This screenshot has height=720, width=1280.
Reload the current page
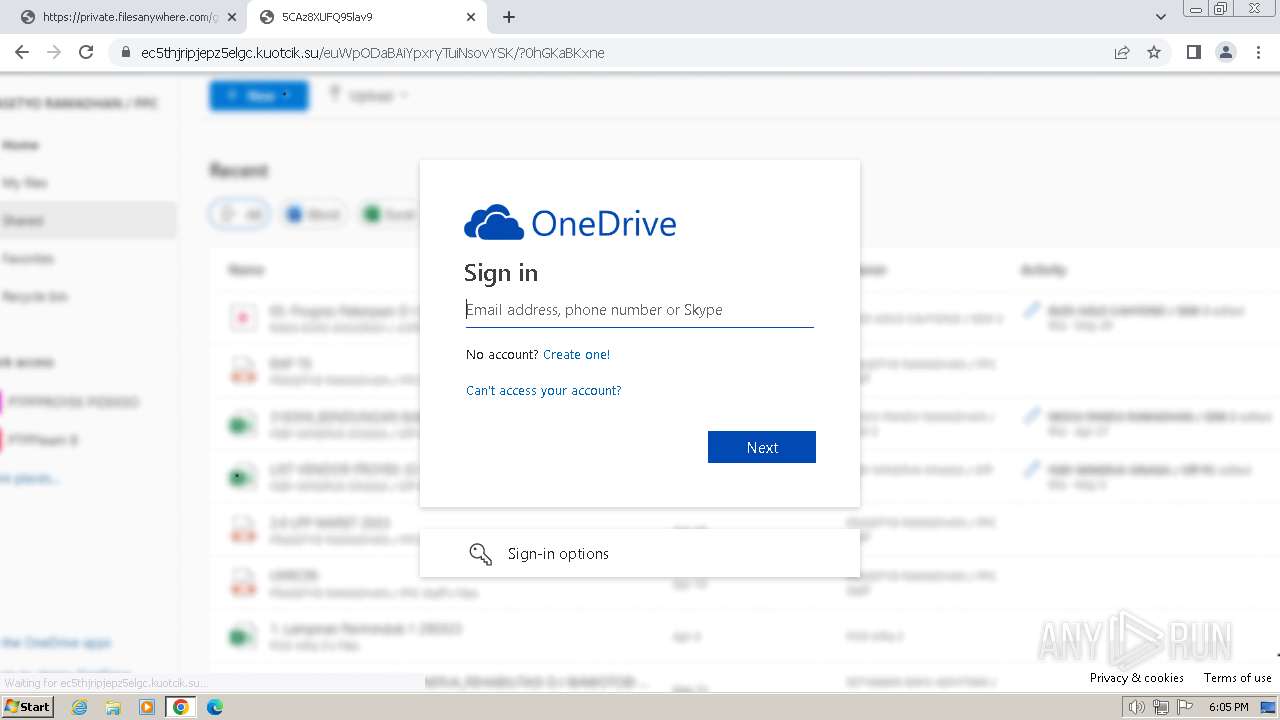click(x=86, y=53)
